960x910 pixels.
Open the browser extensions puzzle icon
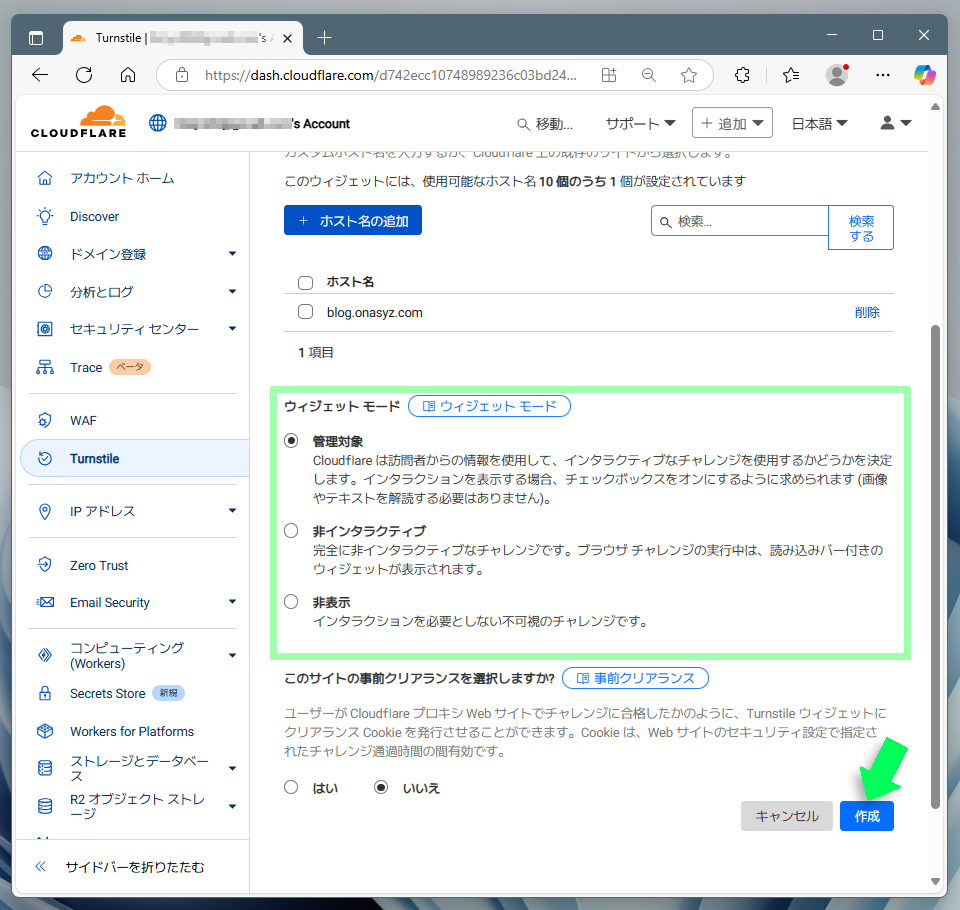742,75
